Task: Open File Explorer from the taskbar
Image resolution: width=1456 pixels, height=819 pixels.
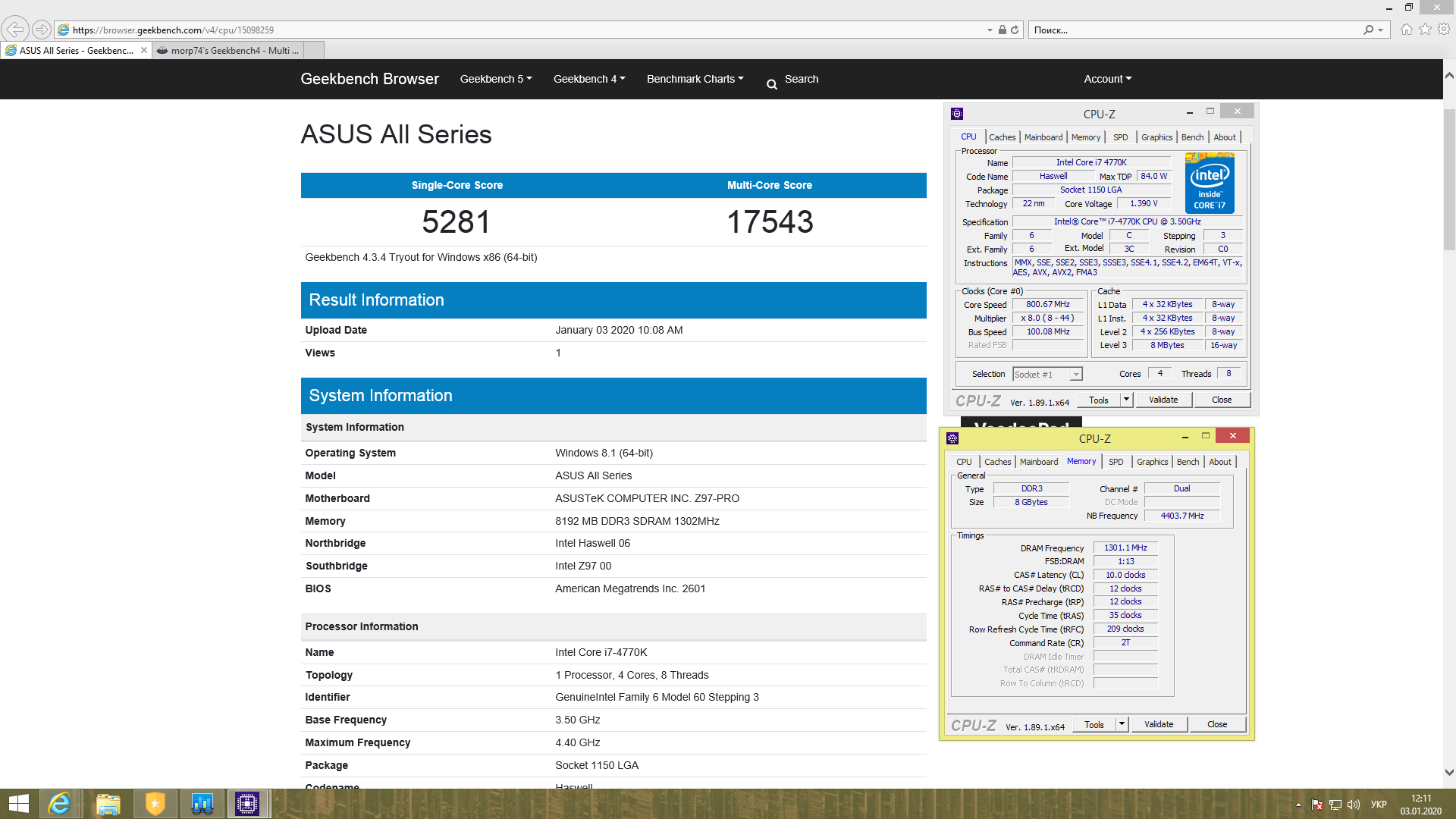Action: coord(108,804)
